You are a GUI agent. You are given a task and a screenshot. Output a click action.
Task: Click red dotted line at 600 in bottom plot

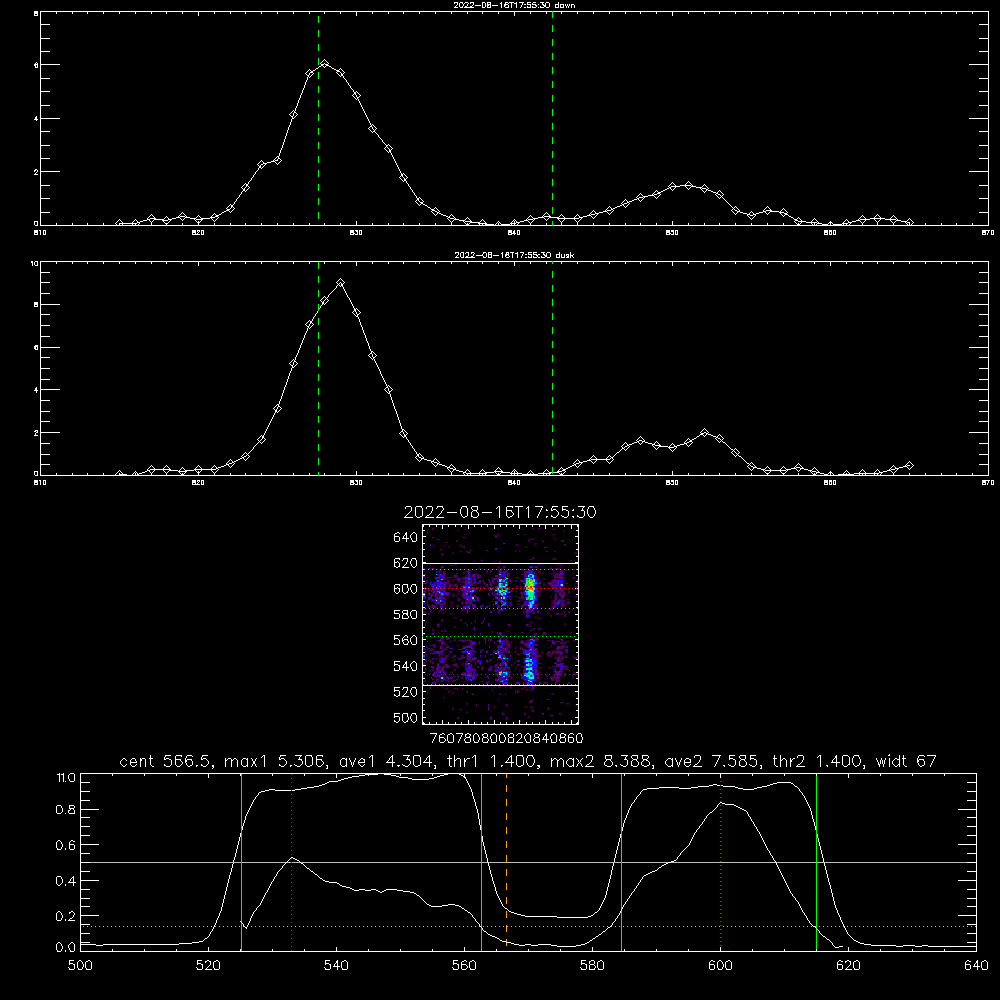pos(721,861)
